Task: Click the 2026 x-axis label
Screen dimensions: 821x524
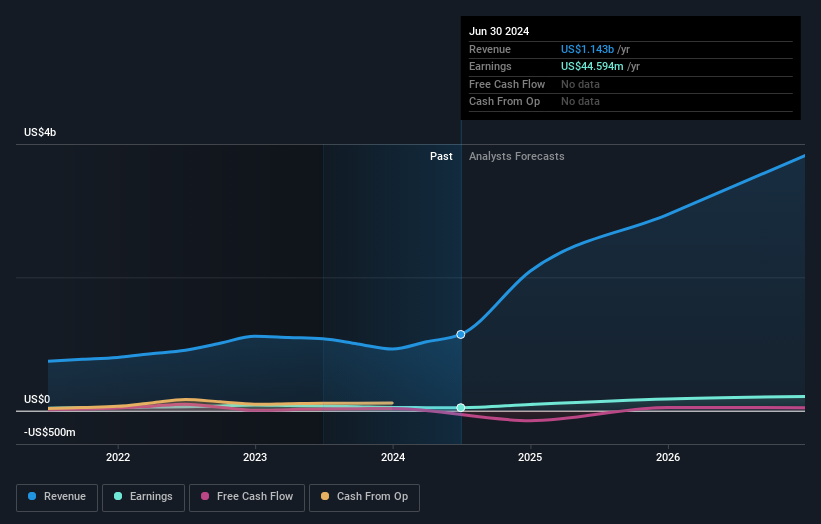Action: pyautogui.click(x=668, y=457)
